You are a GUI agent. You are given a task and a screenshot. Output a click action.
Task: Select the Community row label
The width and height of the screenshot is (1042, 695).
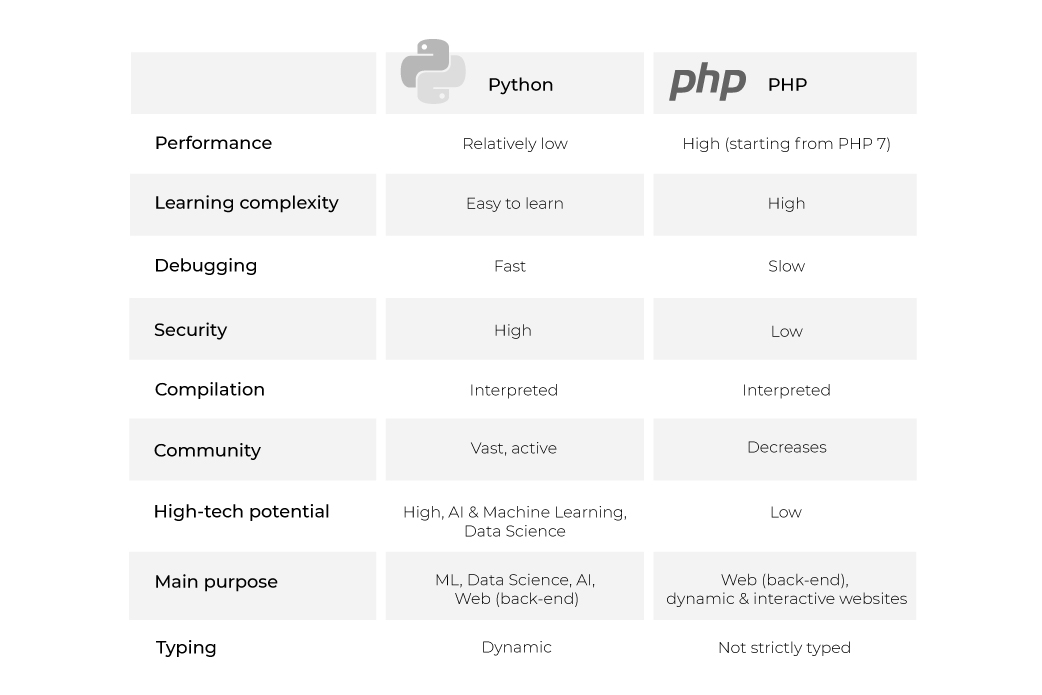(207, 450)
